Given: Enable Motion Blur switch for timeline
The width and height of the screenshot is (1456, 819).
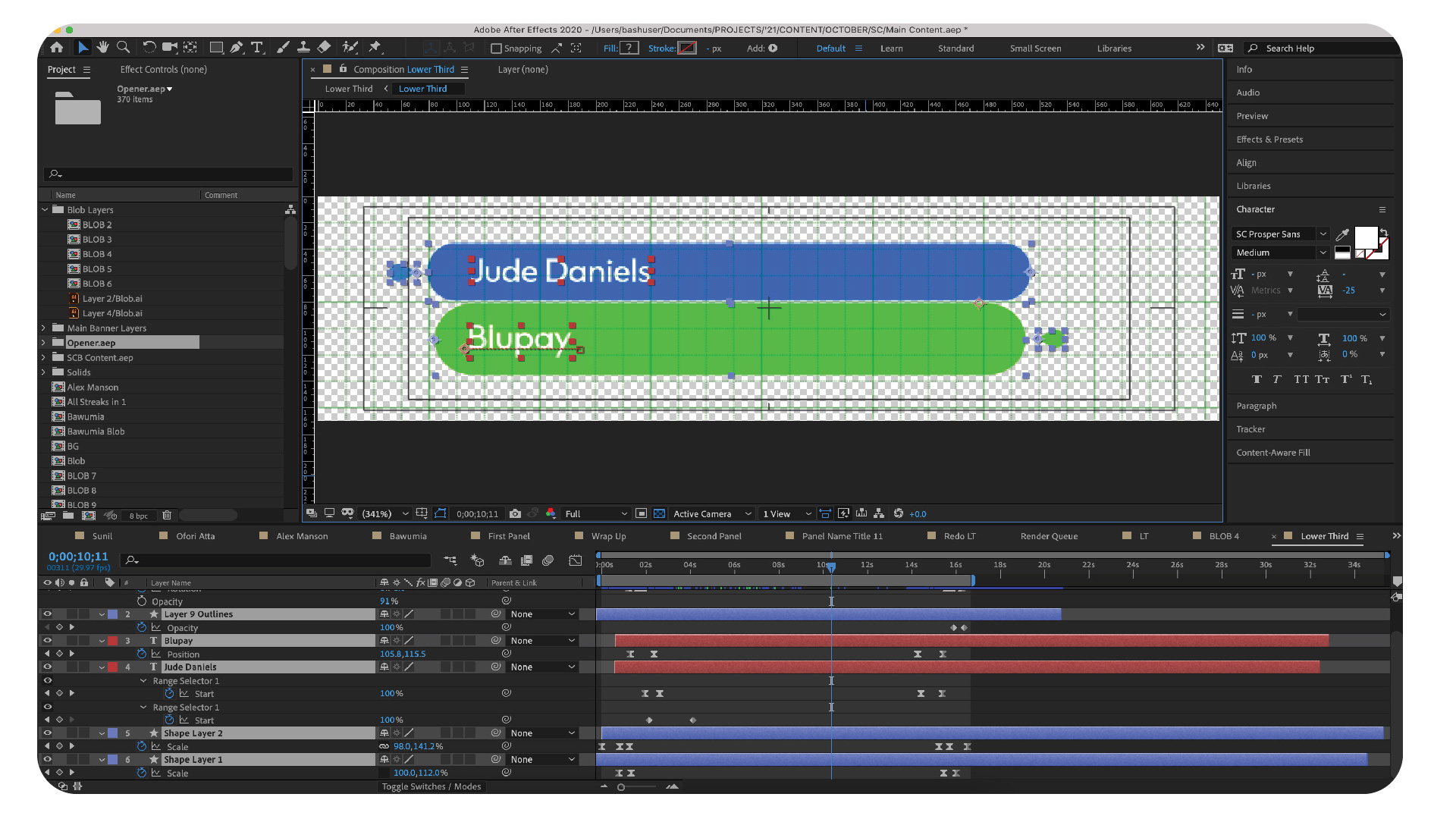Looking at the screenshot, I should click(x=548, y=560).
